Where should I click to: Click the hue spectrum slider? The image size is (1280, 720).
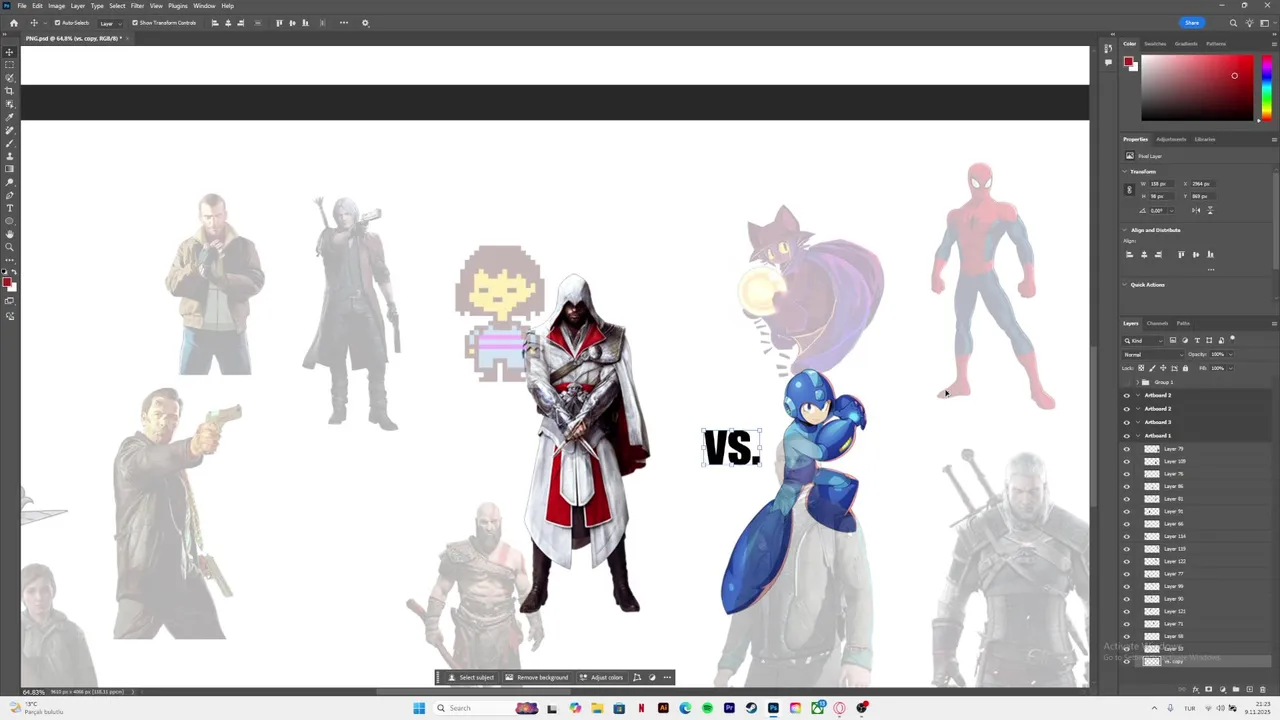(1267, 88)
